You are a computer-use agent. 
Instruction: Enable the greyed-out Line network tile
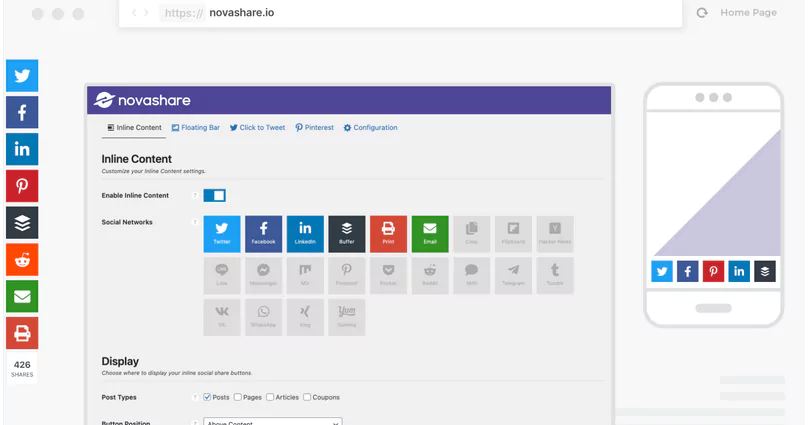[x=222, y=275]
